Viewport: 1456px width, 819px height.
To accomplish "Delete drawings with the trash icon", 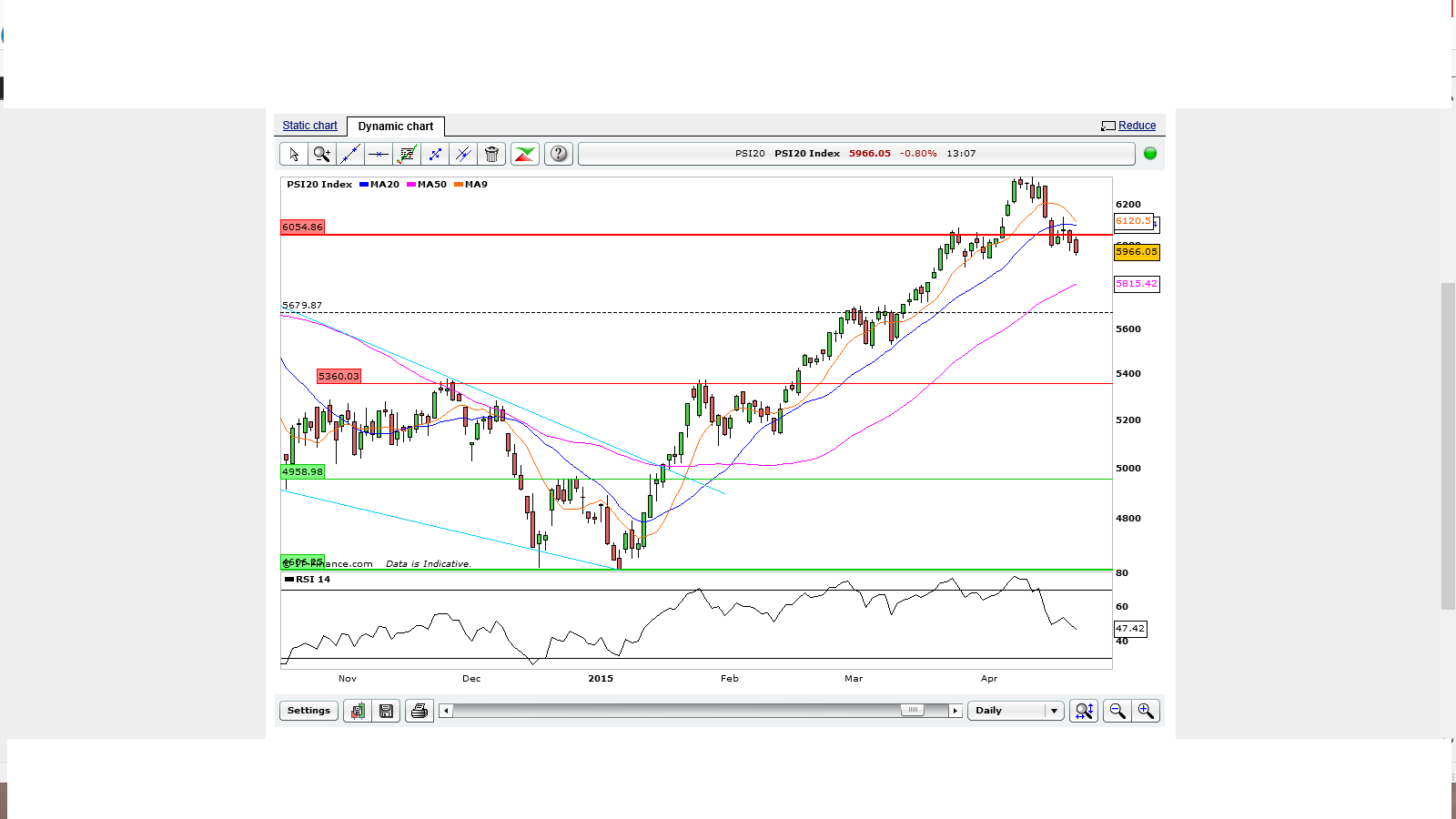I will click(491, 154).
